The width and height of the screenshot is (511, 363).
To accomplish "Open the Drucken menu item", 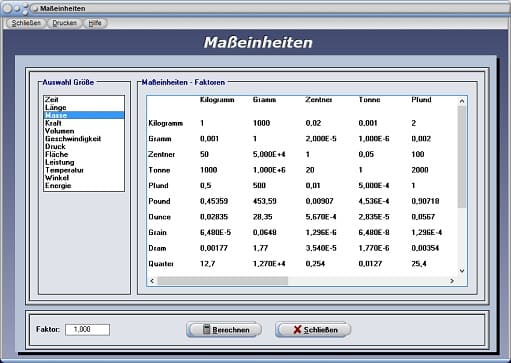I will 64,23.
